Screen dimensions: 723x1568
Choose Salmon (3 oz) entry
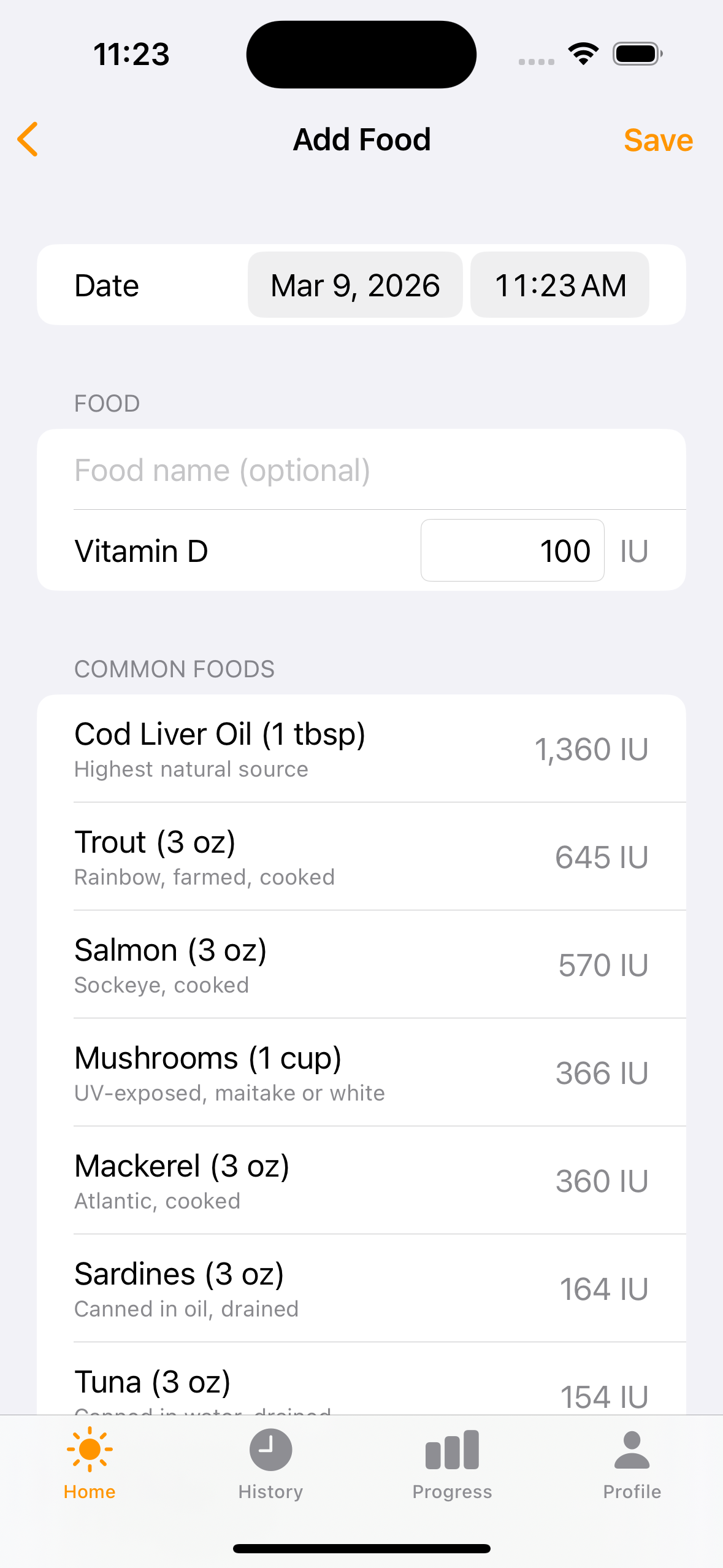coord(361,964)
